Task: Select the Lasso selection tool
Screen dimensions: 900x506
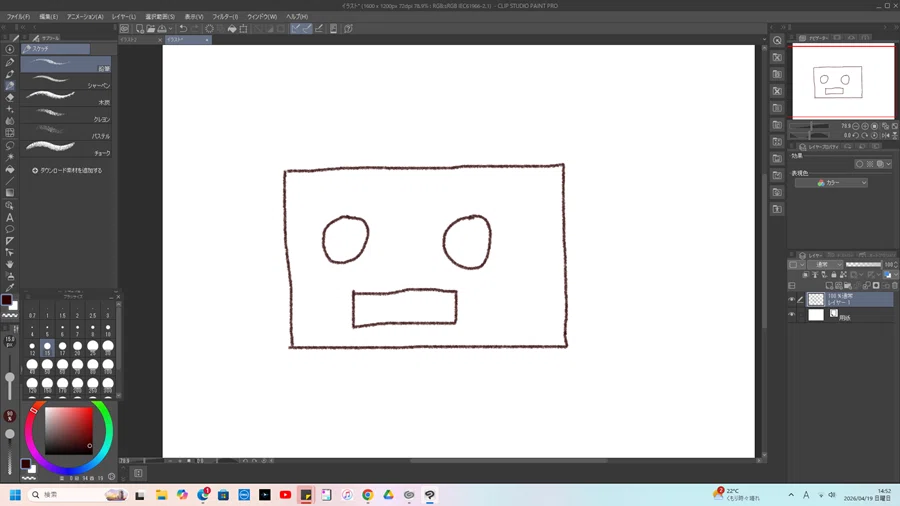Action: pos(10,145)
